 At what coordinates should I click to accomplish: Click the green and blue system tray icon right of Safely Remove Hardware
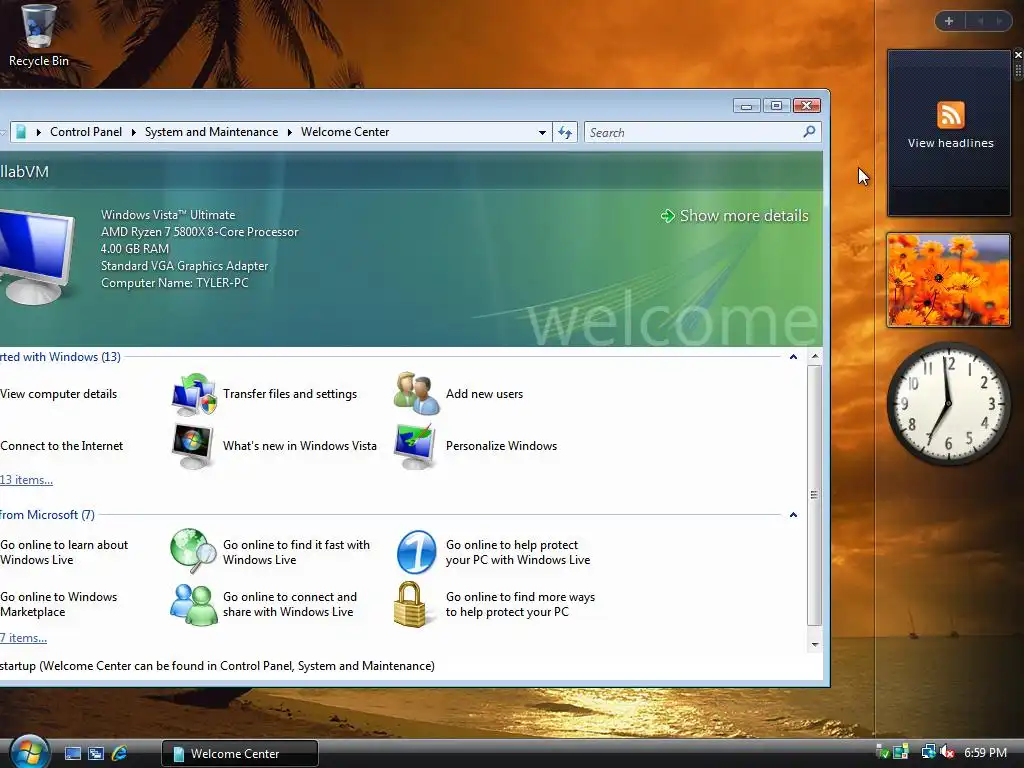coord(901,752)
